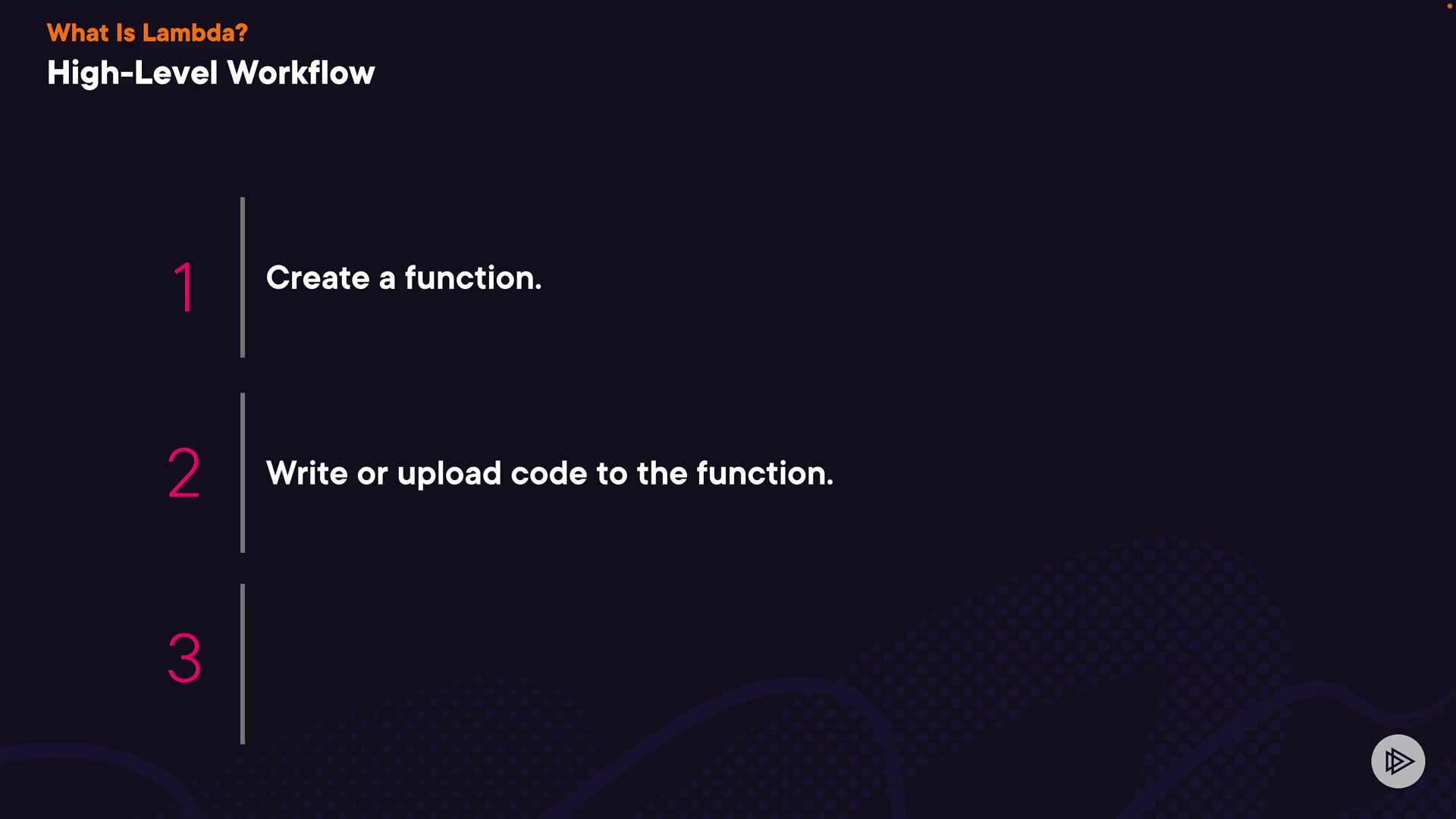Select the pink number 3 step marker
The width and height of the screenshot is (1456, 819).
(x=184, y=658)
